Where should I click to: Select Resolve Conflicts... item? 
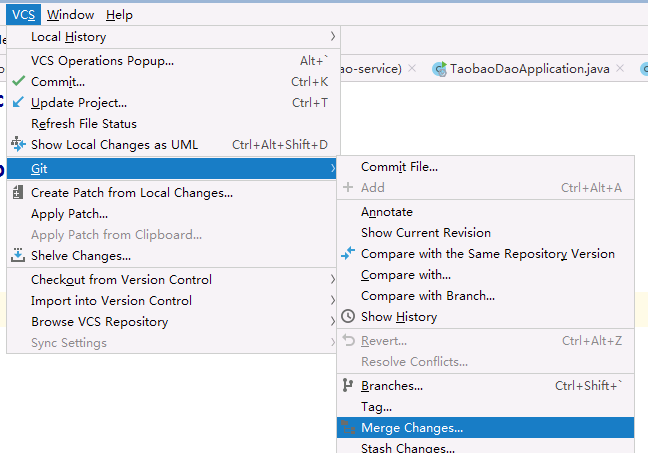[x=486, y=362]
